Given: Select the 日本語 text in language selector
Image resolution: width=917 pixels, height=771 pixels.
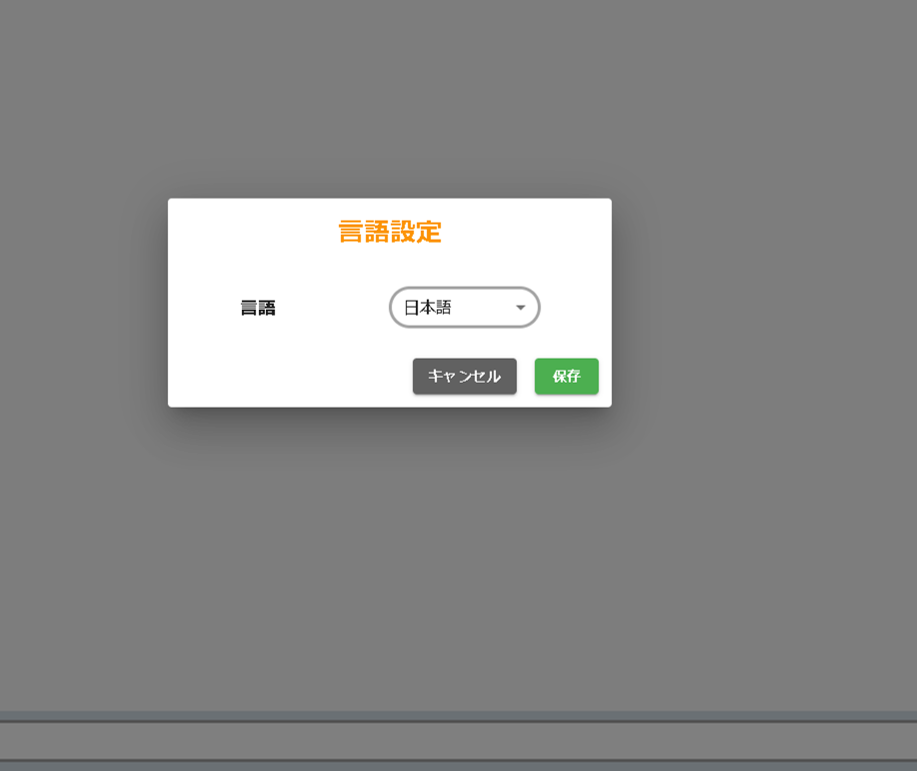Looking at the screenshot, I should click(x=428, y=307).
